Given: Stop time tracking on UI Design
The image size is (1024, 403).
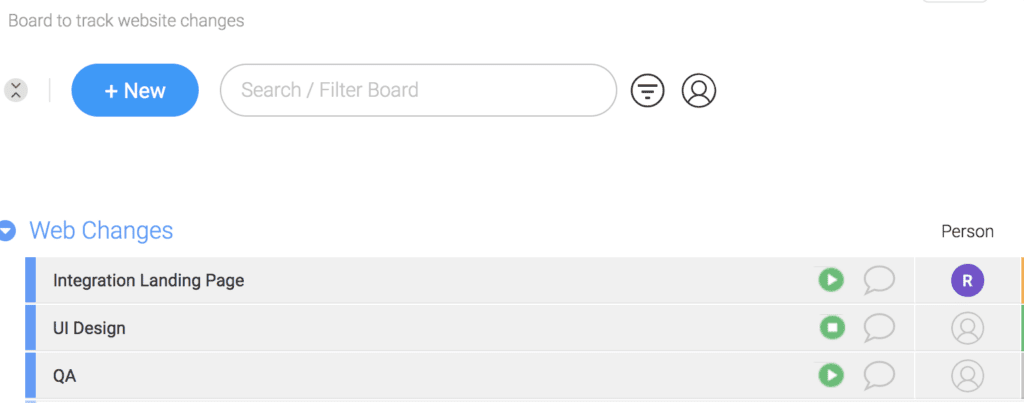Looking at the screenshot, I should pyautogui.click(x=831, y=327).
